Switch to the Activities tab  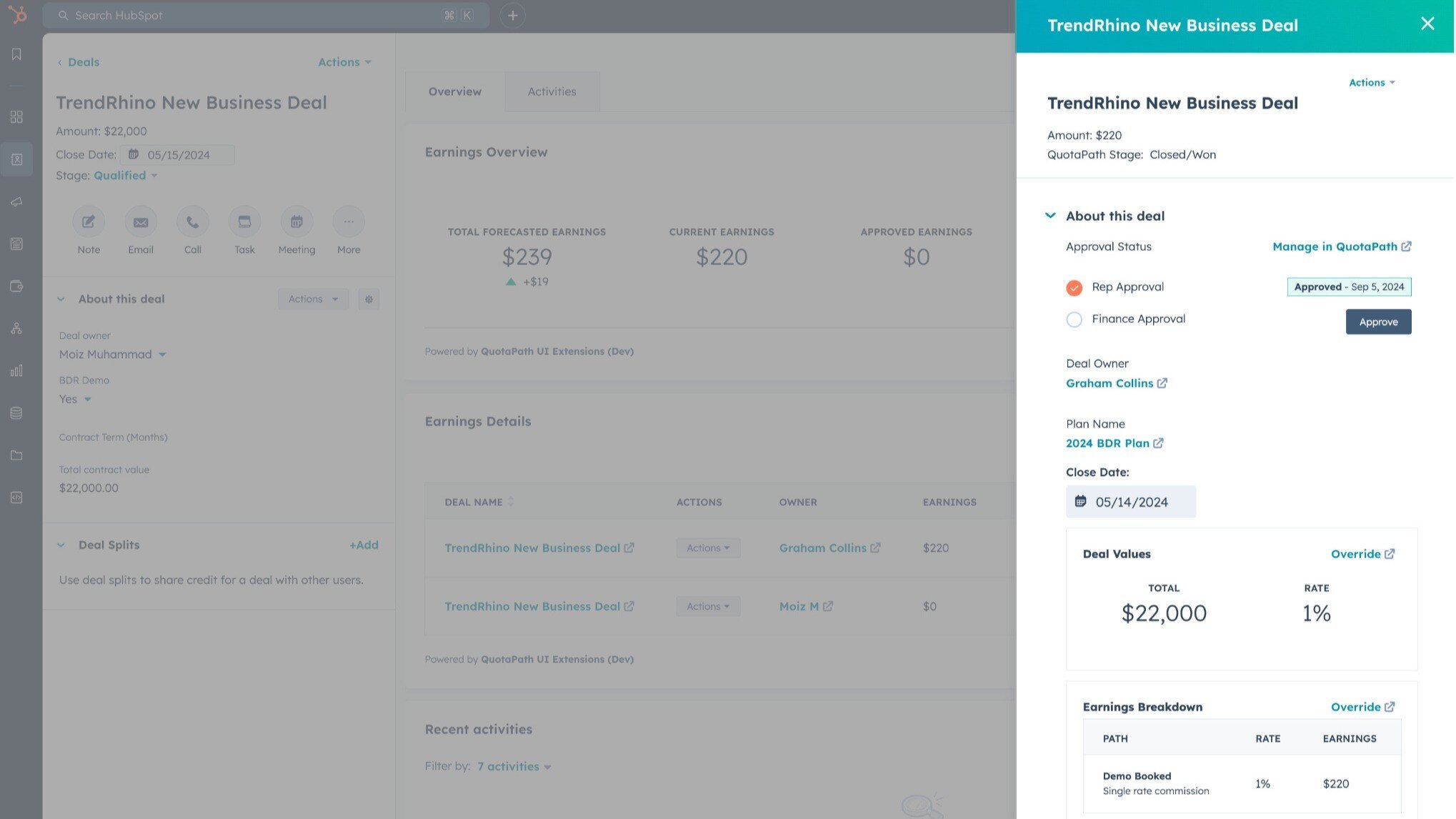coord(552,91)
